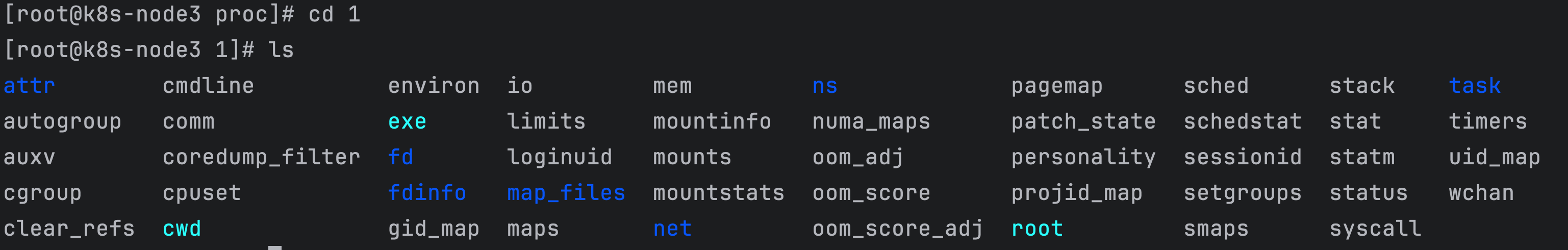Click the "cd 1" command text
The image size is (1568, 250).
pyautogui.click(x=334, y=14)
